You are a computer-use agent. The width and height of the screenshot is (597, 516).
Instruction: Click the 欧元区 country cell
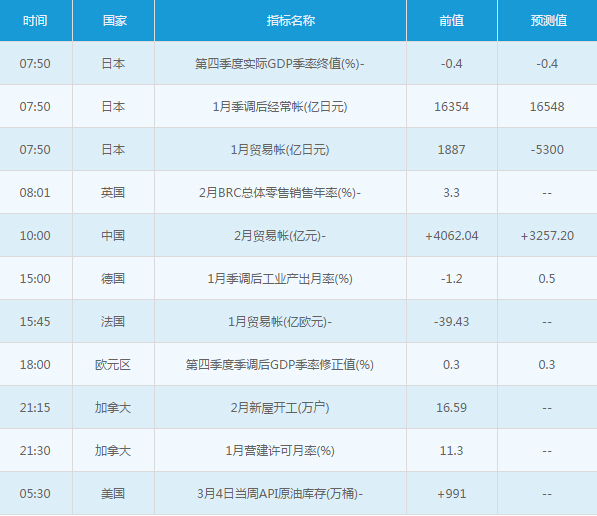[x=113, y=365]
